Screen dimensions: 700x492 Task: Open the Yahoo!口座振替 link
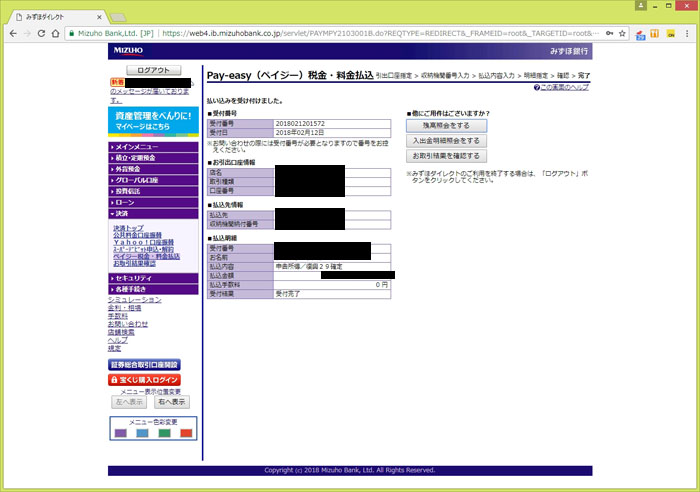tap(143, 242)
